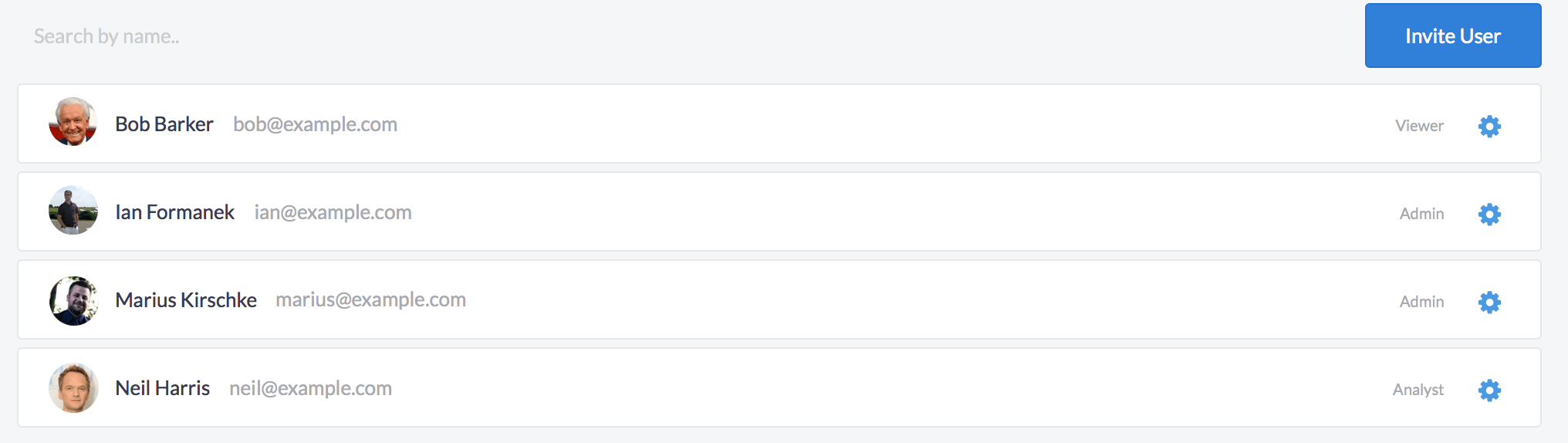Click the Analyst role label for Neil

click(1418, 390)
